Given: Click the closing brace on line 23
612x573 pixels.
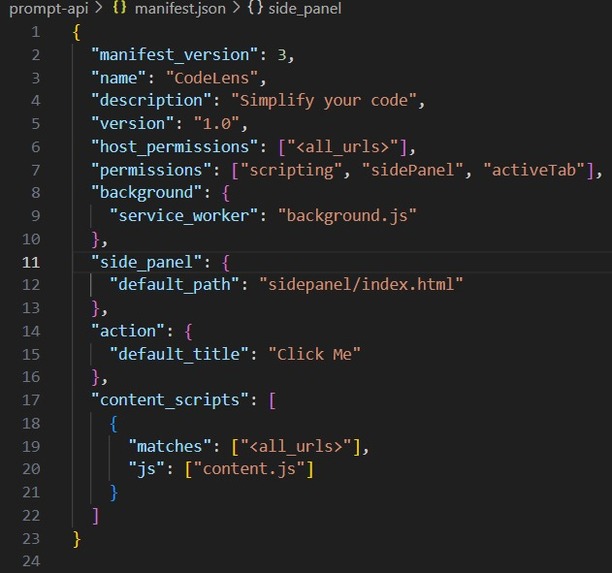Looking at the screenshot, I should click(x=76, y=539).
